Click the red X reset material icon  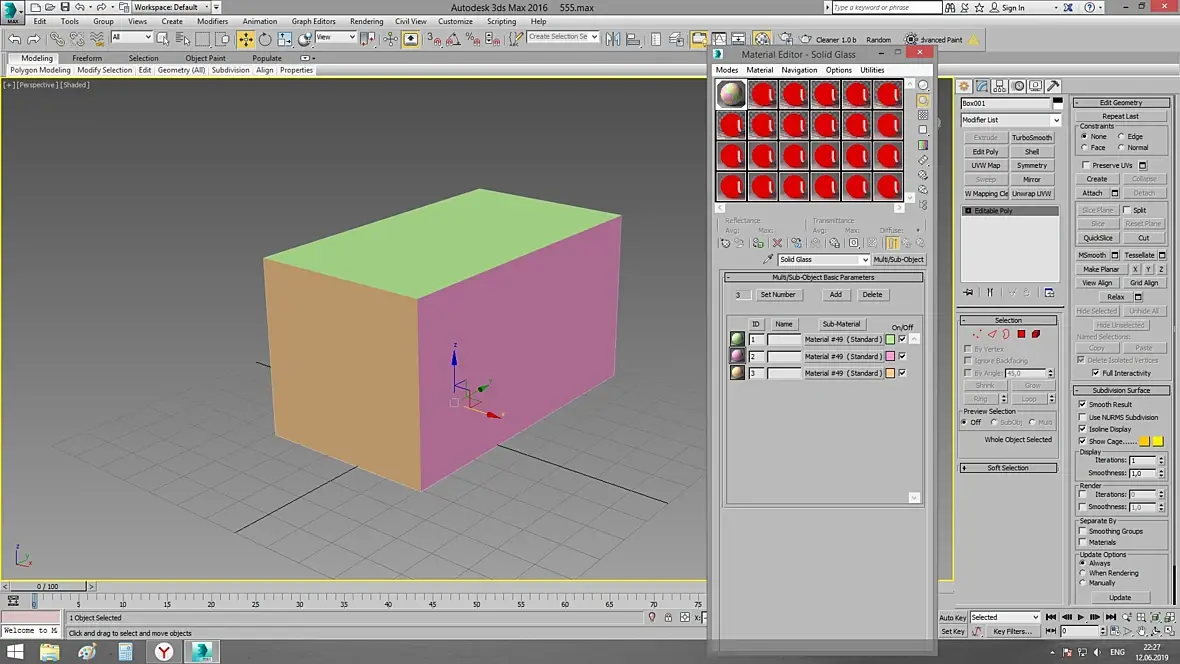click(777, 243)
